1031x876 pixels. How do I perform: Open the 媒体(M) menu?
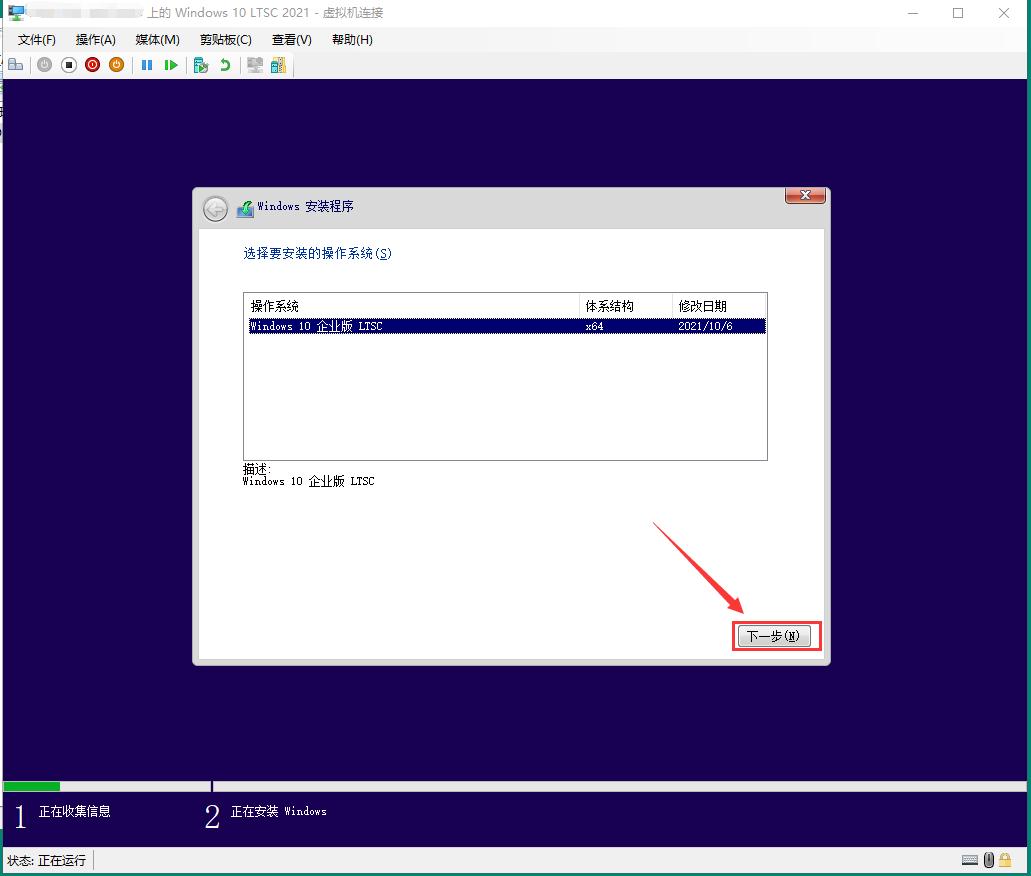157,39
